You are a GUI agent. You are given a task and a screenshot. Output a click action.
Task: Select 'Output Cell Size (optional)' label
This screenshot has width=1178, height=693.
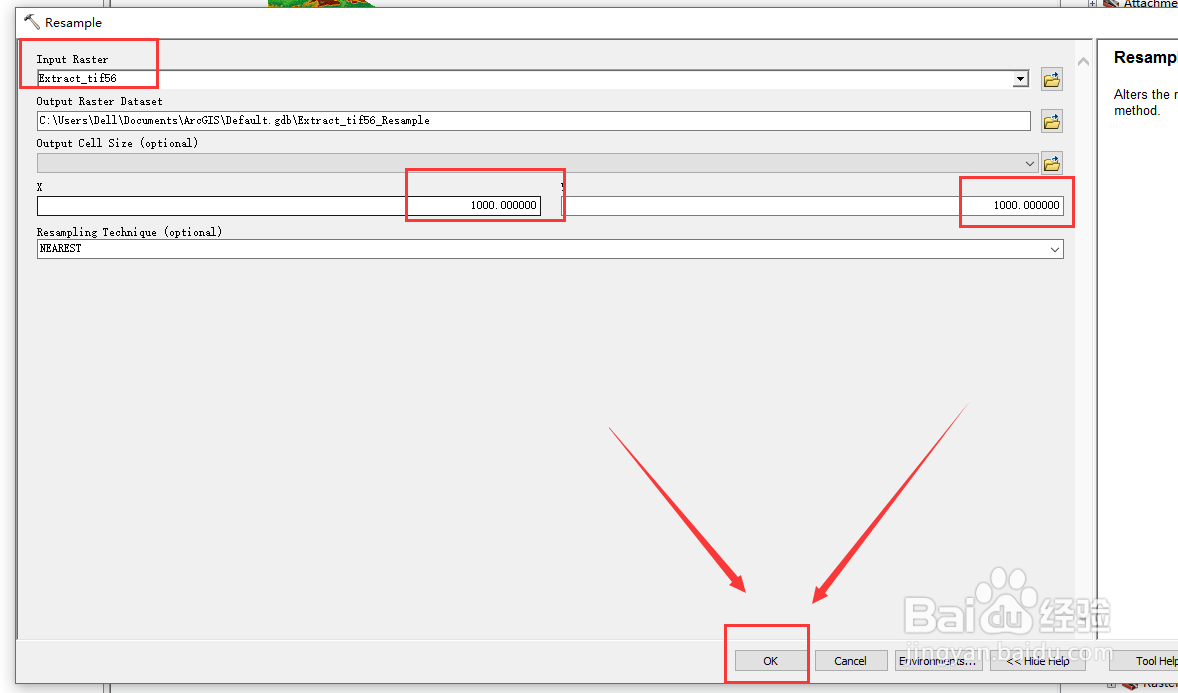coord(117,143)
